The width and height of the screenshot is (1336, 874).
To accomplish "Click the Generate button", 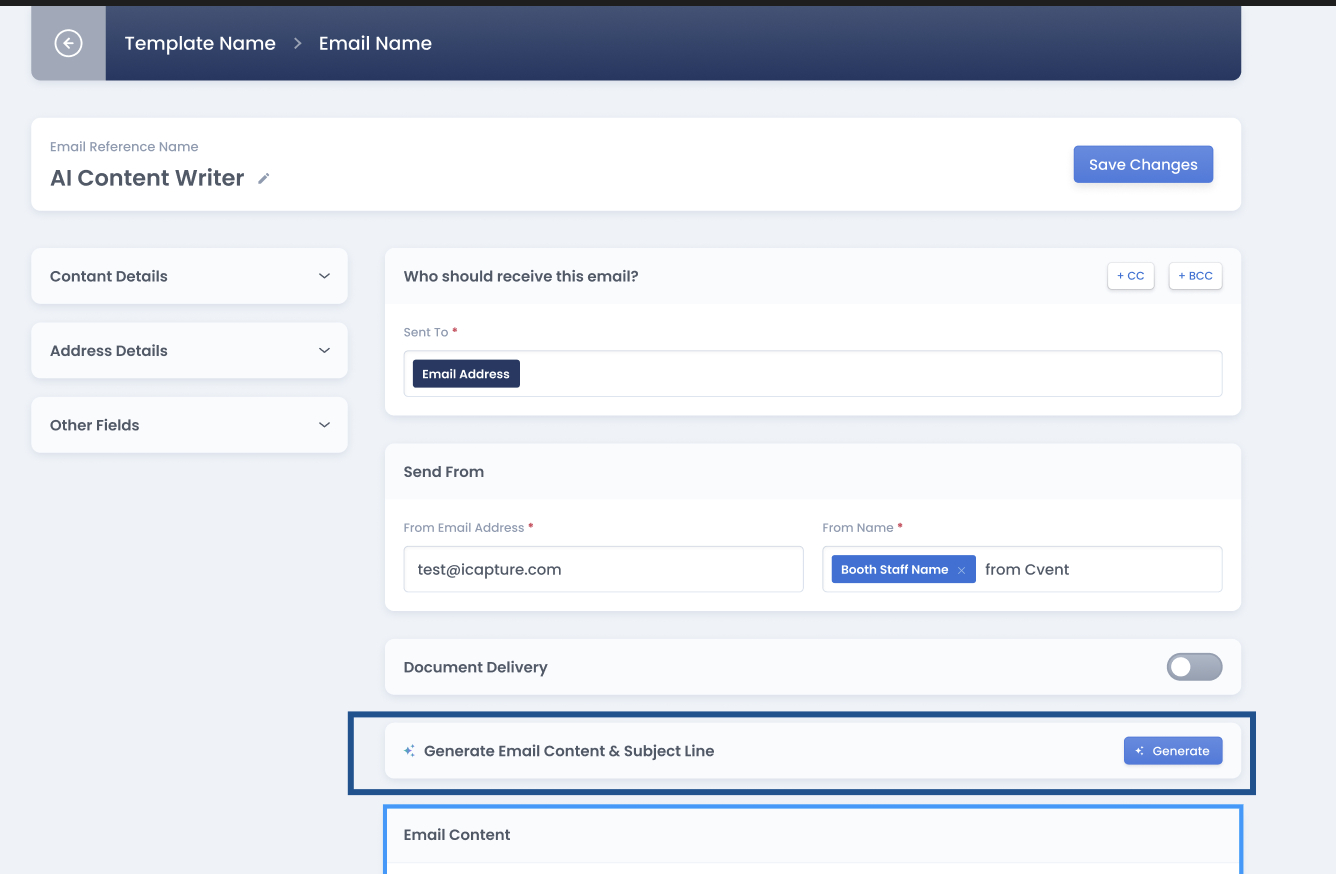I will coord(1172,751).
